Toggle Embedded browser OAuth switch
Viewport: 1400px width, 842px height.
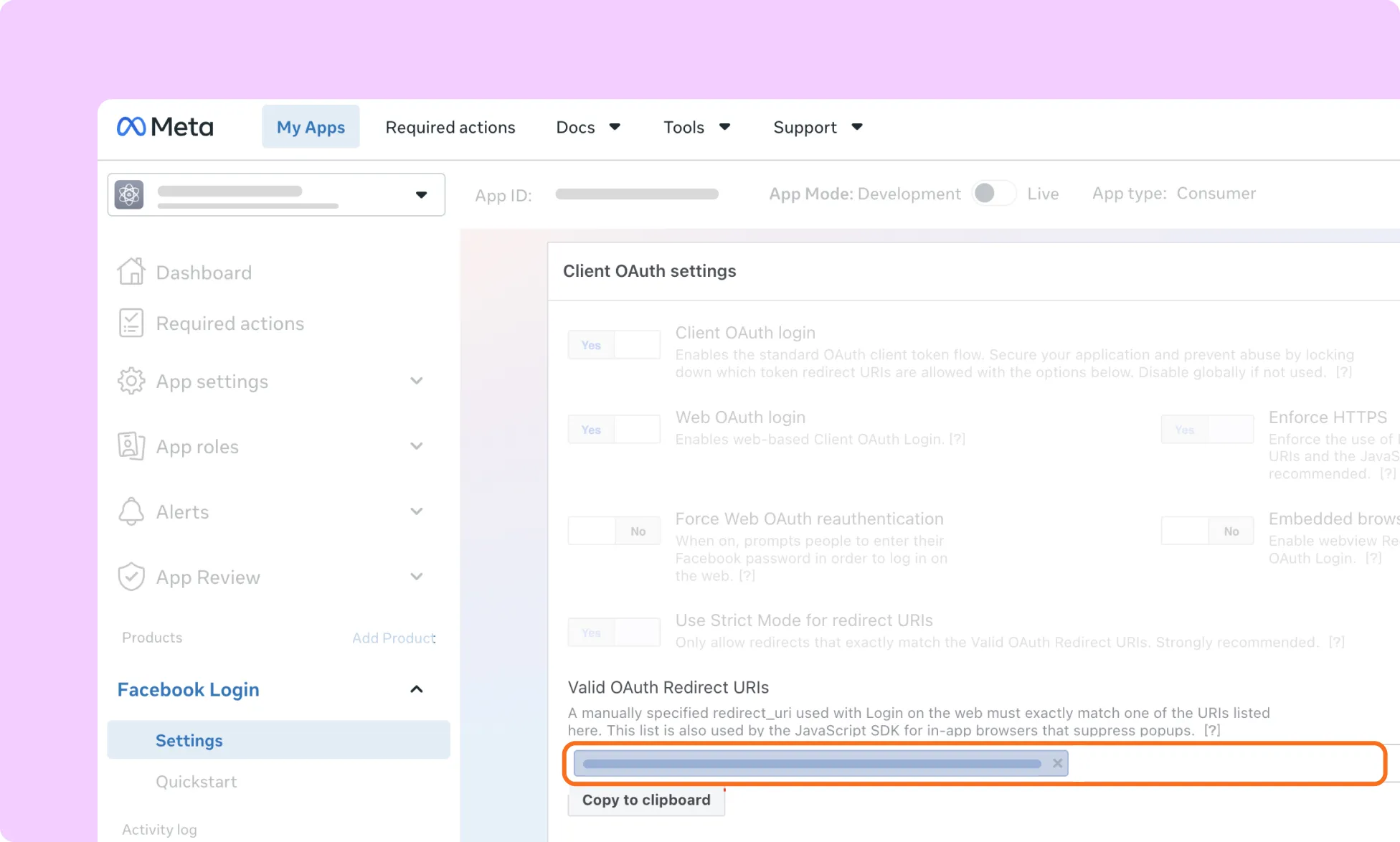click(x=1207, y=531)
